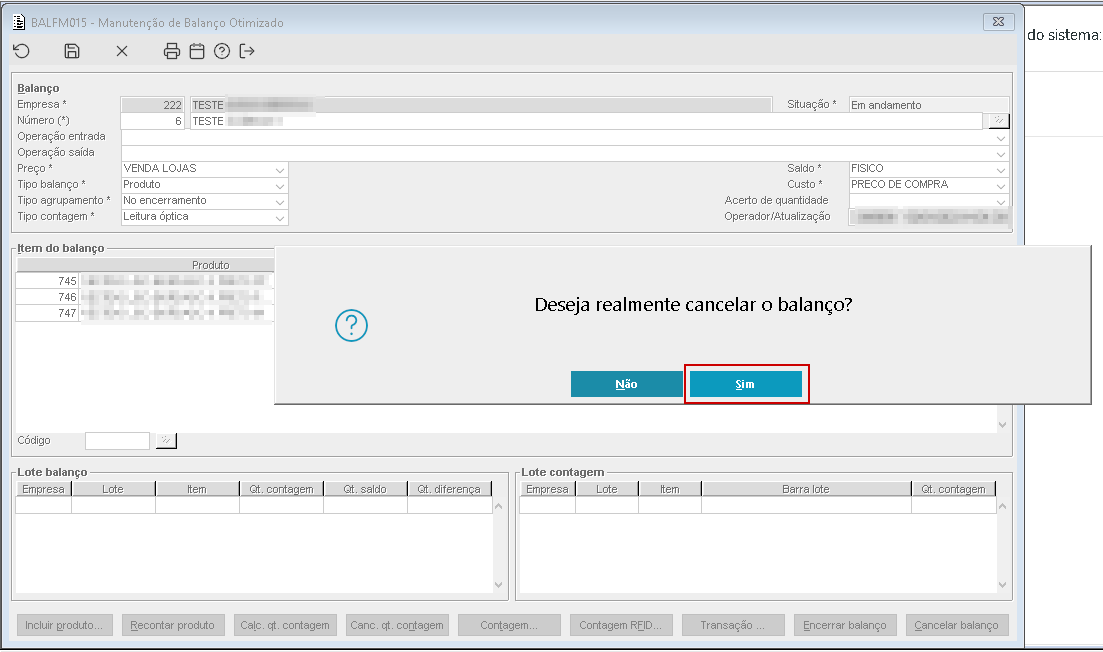Image resolution: width=1103 pixels, height=652 pixels.
Task: Click Empresa header in Lote contagem grid
Action: point(547,489)
